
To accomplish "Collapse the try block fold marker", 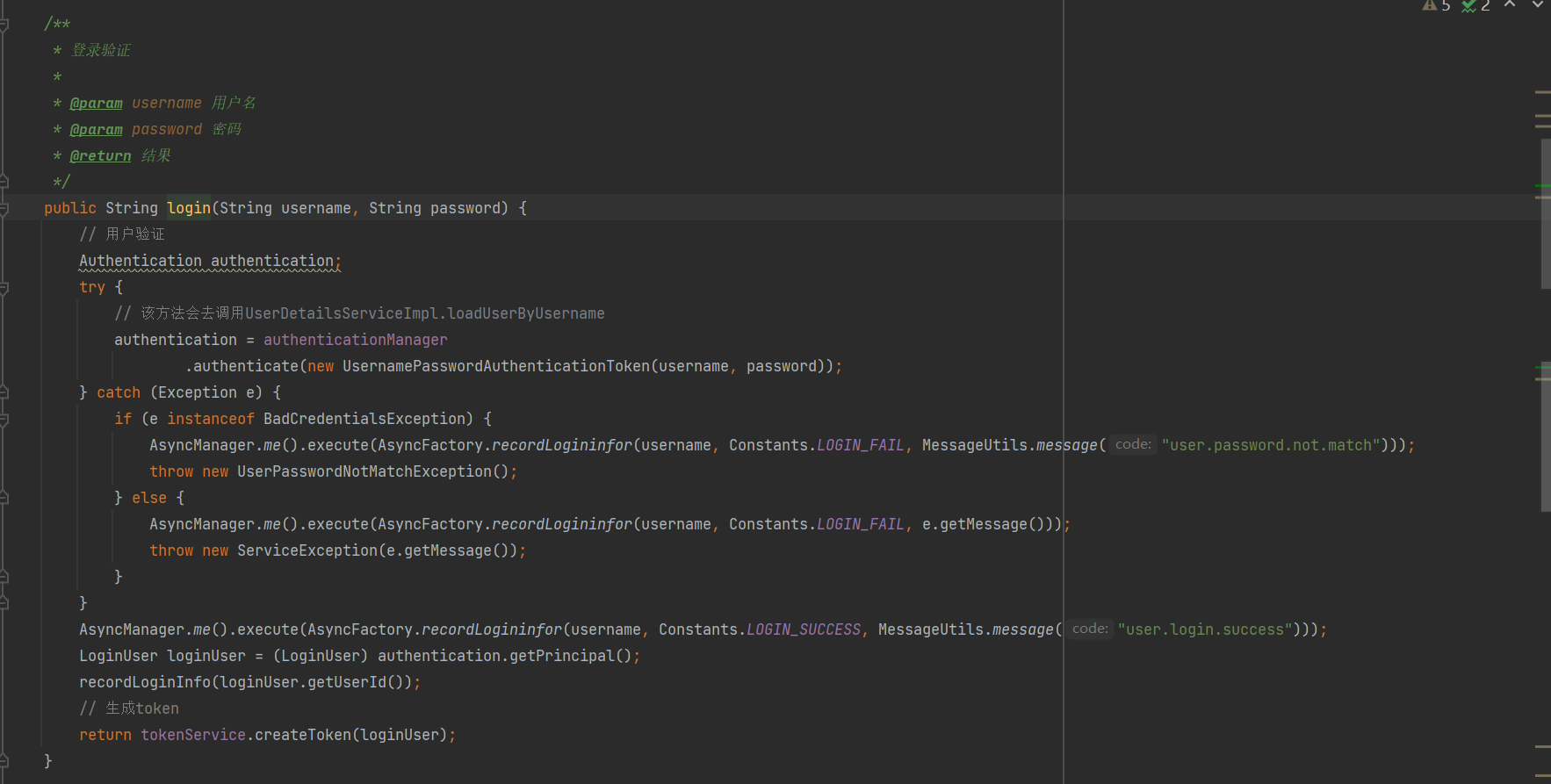I will pyautogui.click(x=4, y=288).
